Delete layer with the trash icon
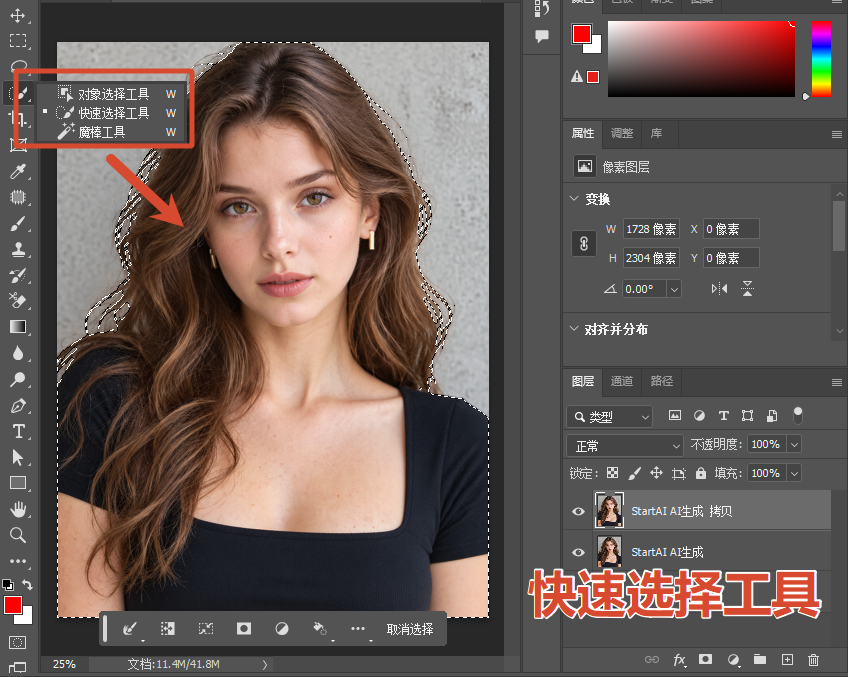Screen dimensions: 848x677 813,660
